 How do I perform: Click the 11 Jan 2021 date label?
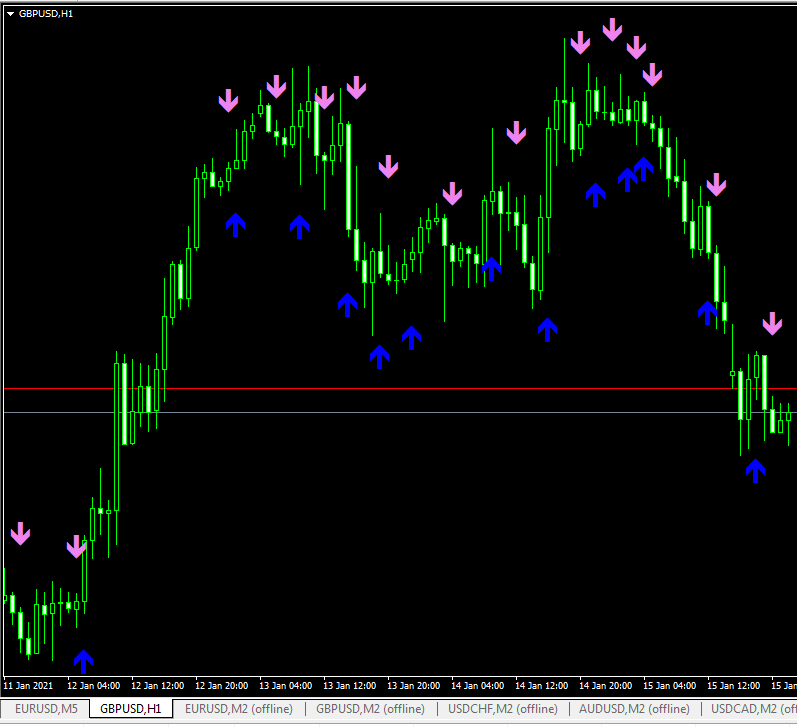click(28, 686)
